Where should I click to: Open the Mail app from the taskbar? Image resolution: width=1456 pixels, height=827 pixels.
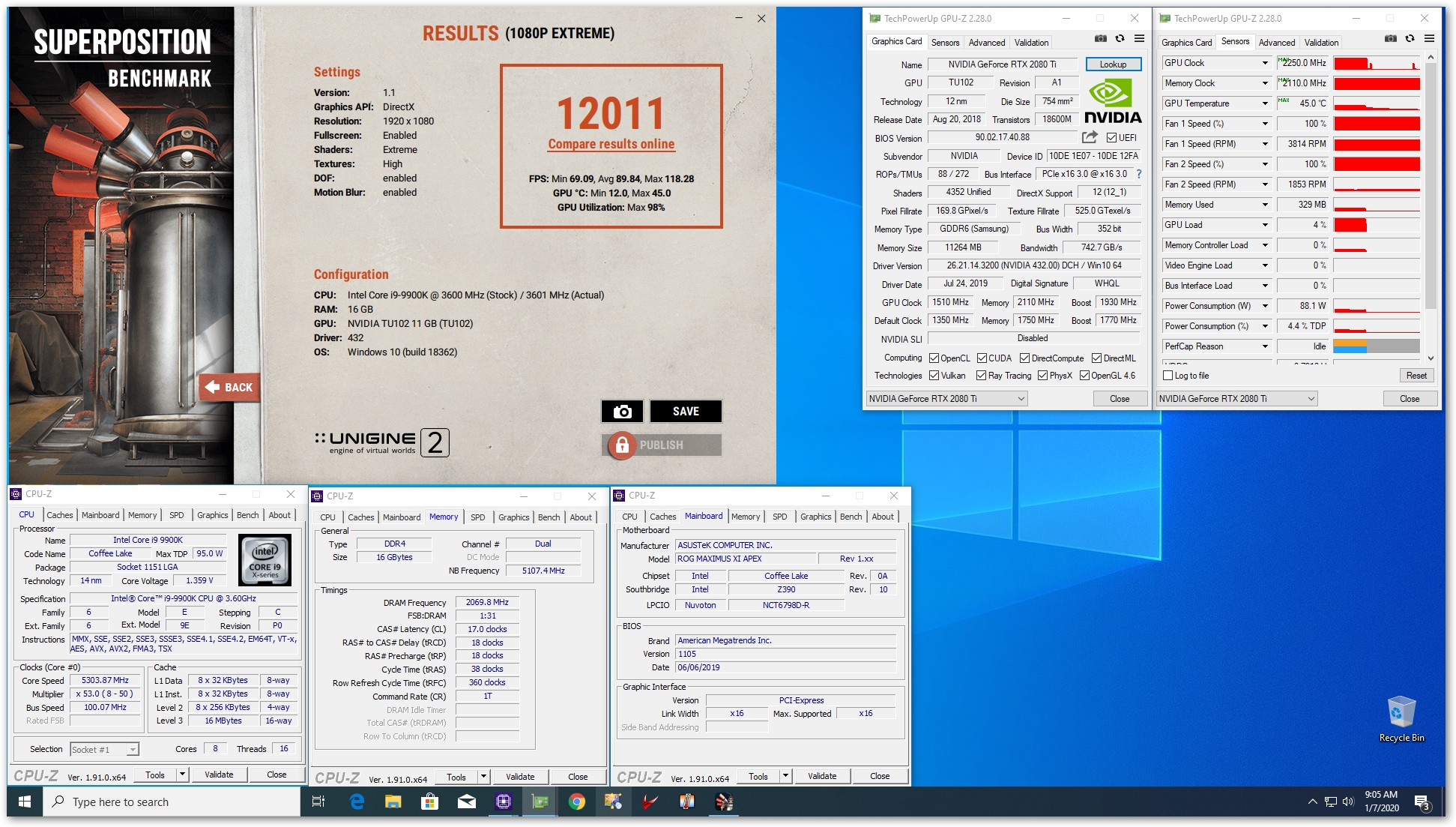click(x=466, y=802)
